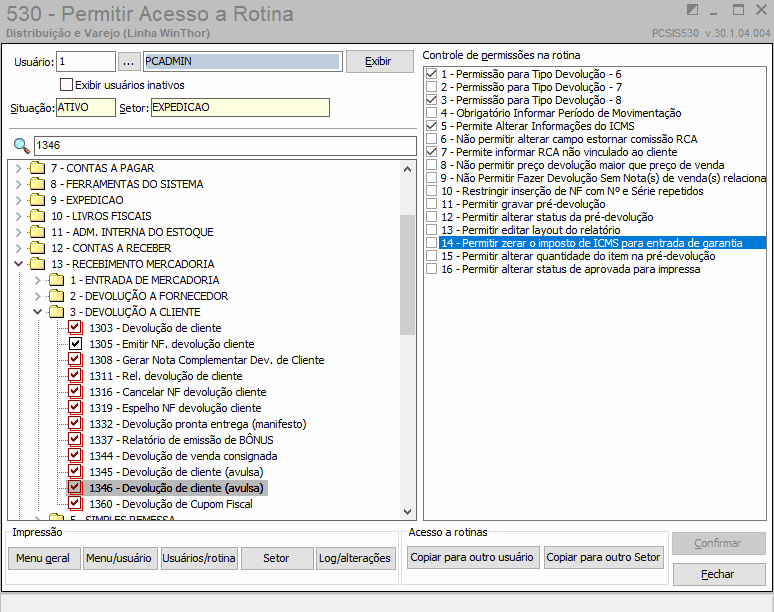Click the Usuários/rotina button
The image size is (774, 612).
tap(199, 558)
